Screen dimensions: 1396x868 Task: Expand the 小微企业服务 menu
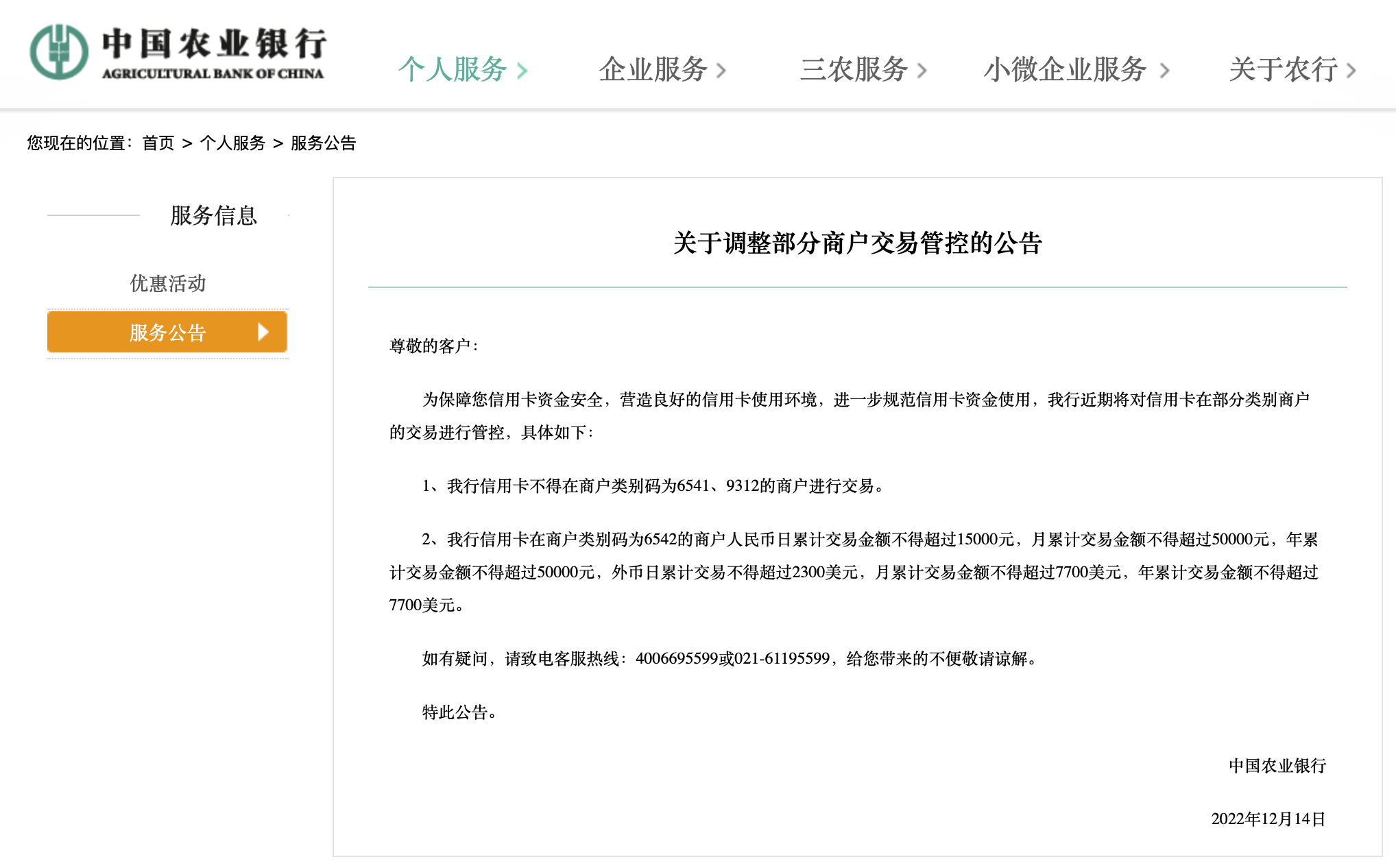point(1065,70)
